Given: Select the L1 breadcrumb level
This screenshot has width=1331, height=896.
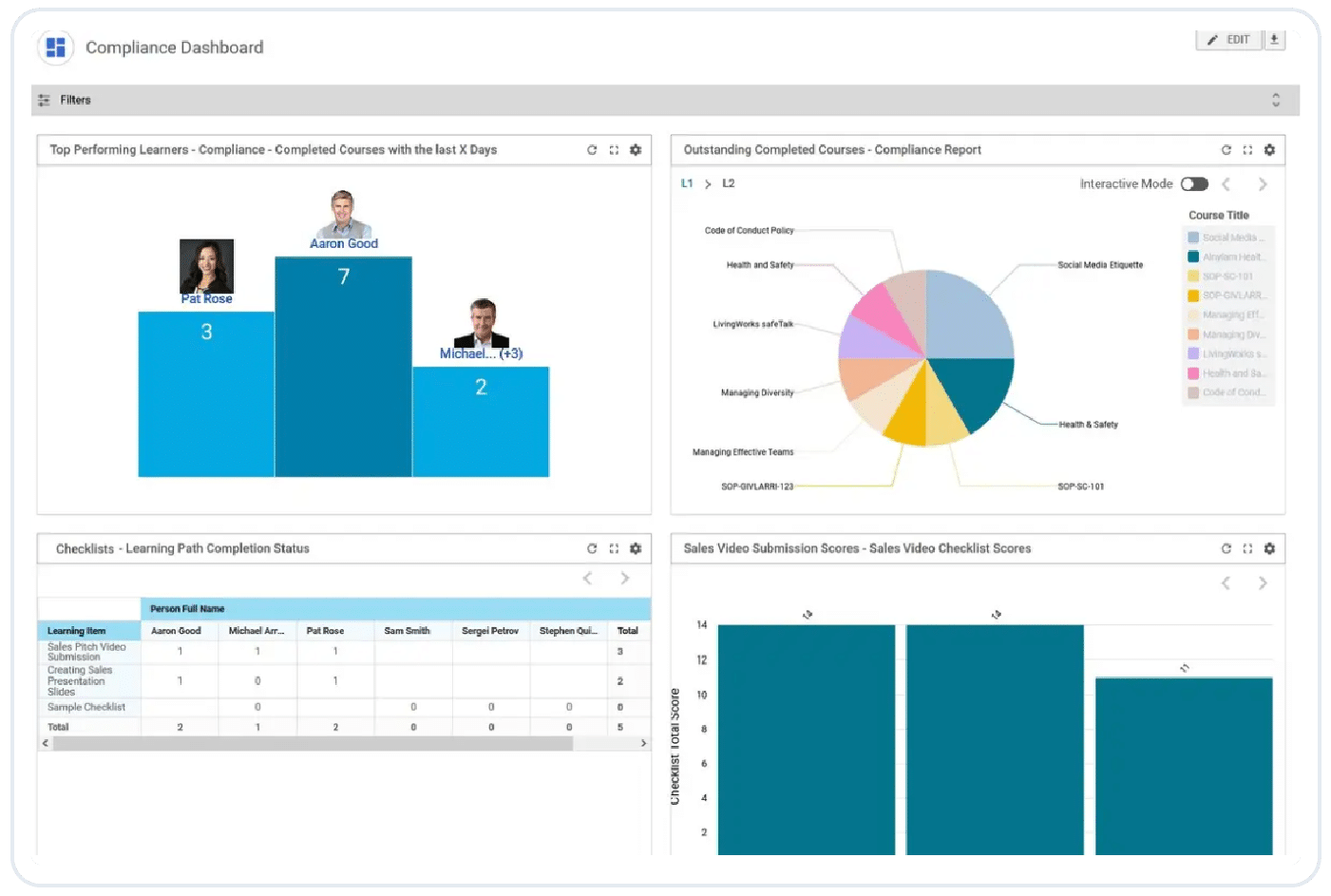Looking at the screenshot, I should tap(687, 183).
